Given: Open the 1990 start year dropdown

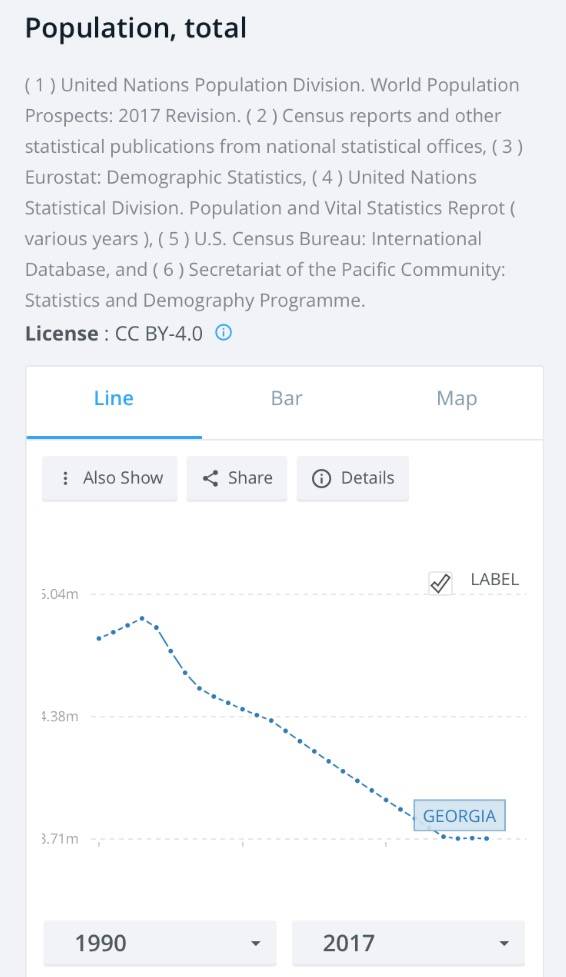Looking at the screenshot, I should point(160,943).
